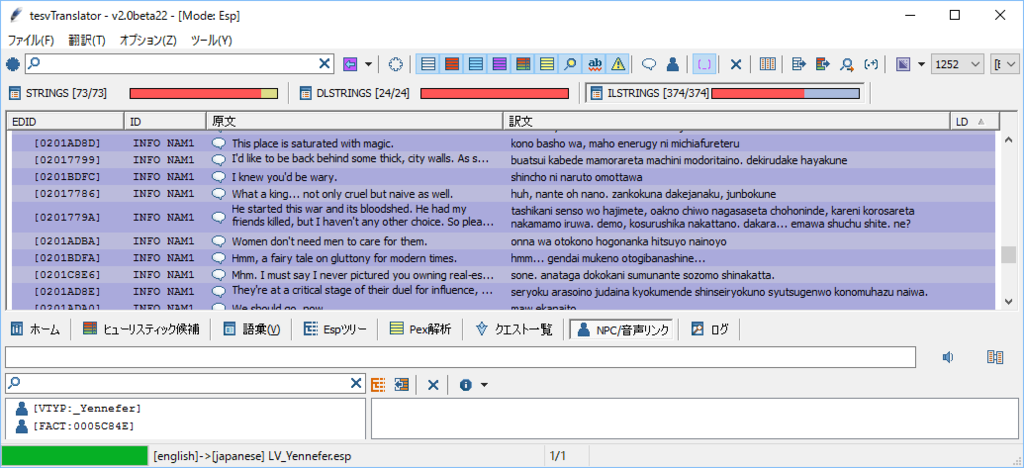Click the dotted circle target icon
This screenshot has height=468, width=1024.
395,64
